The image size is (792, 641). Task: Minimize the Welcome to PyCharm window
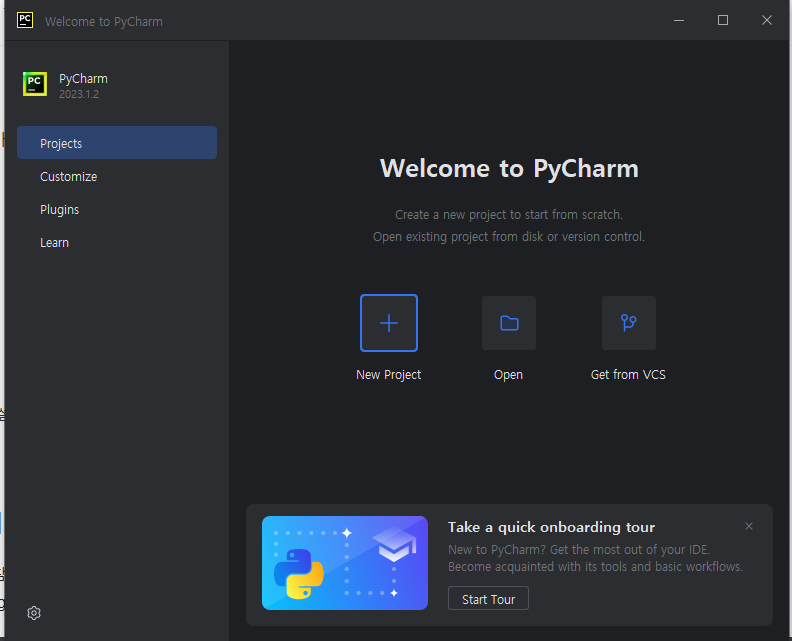click(679, 20)
